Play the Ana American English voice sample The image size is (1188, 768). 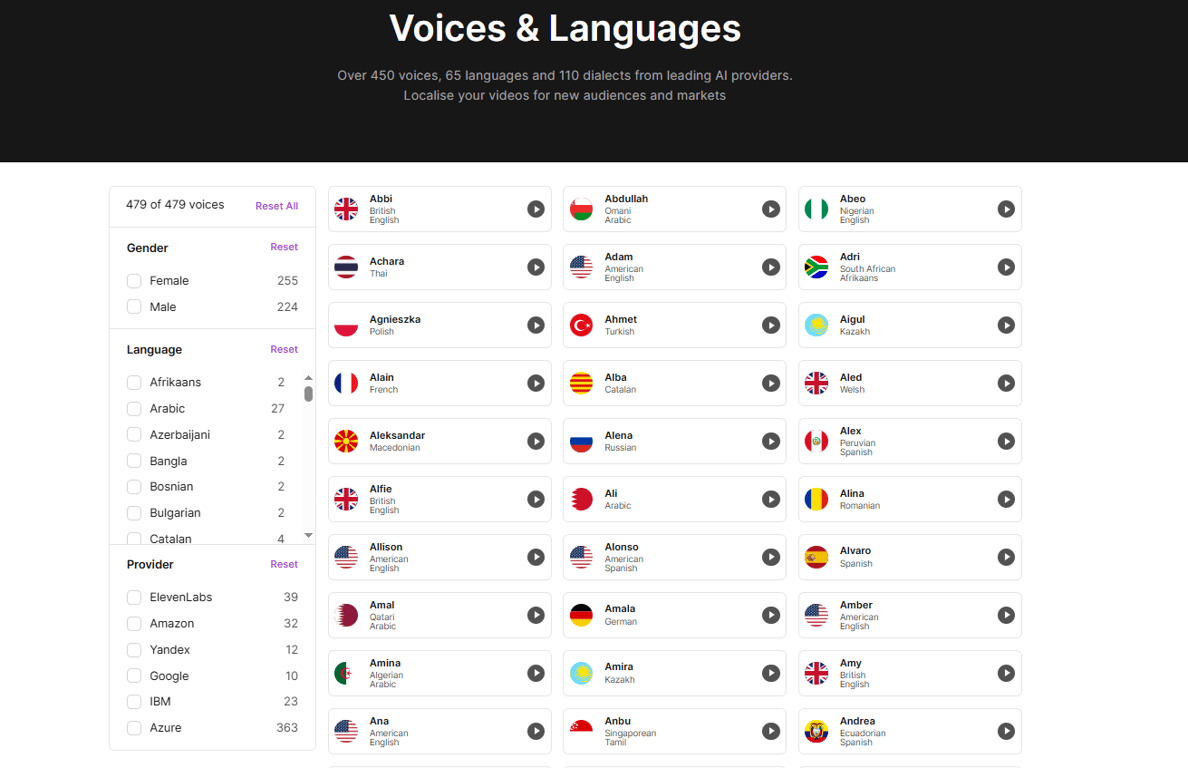coord(536,731)
